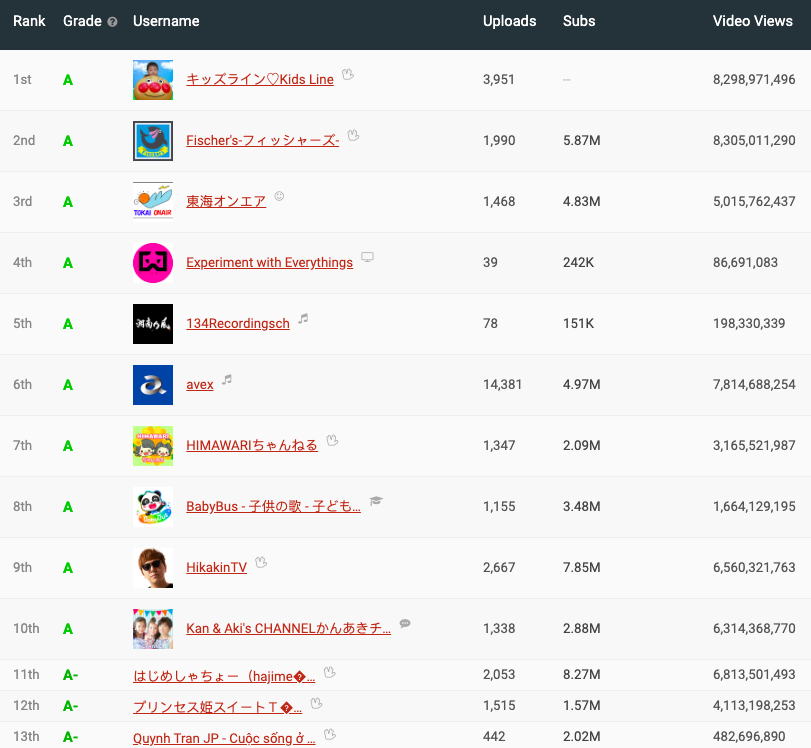Screen dimensions: 811x748
Task: Click the speech bubble icon beside Kan & Aki's CHANNEL
Action: pyautogui.click(x=405, y=624)
